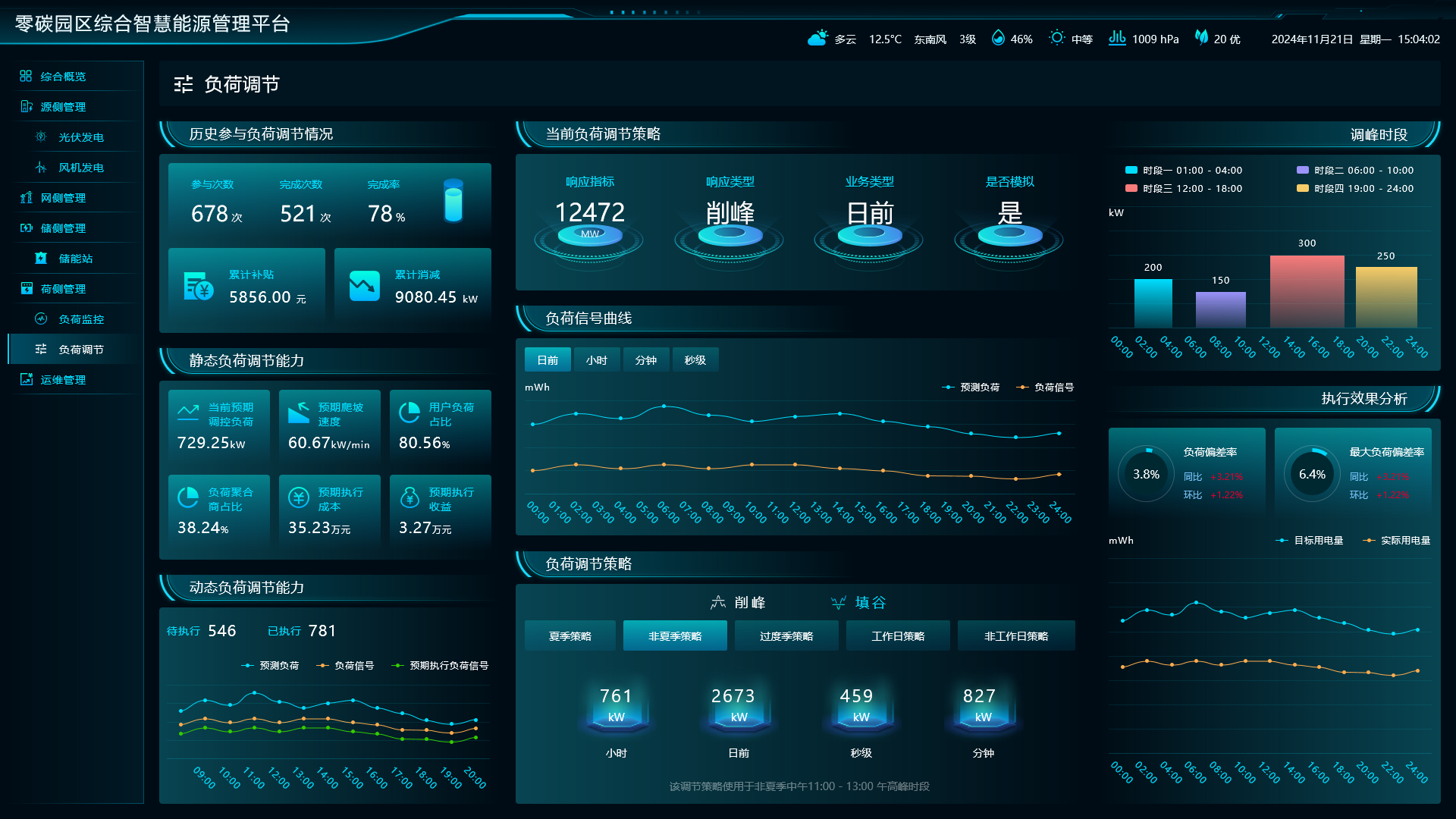Image resolution: width=1456 pixels, height=819 pixels.
Task: Open 储能站 in the sidebar
Action: pyautogui.click(x=76, y=259)
